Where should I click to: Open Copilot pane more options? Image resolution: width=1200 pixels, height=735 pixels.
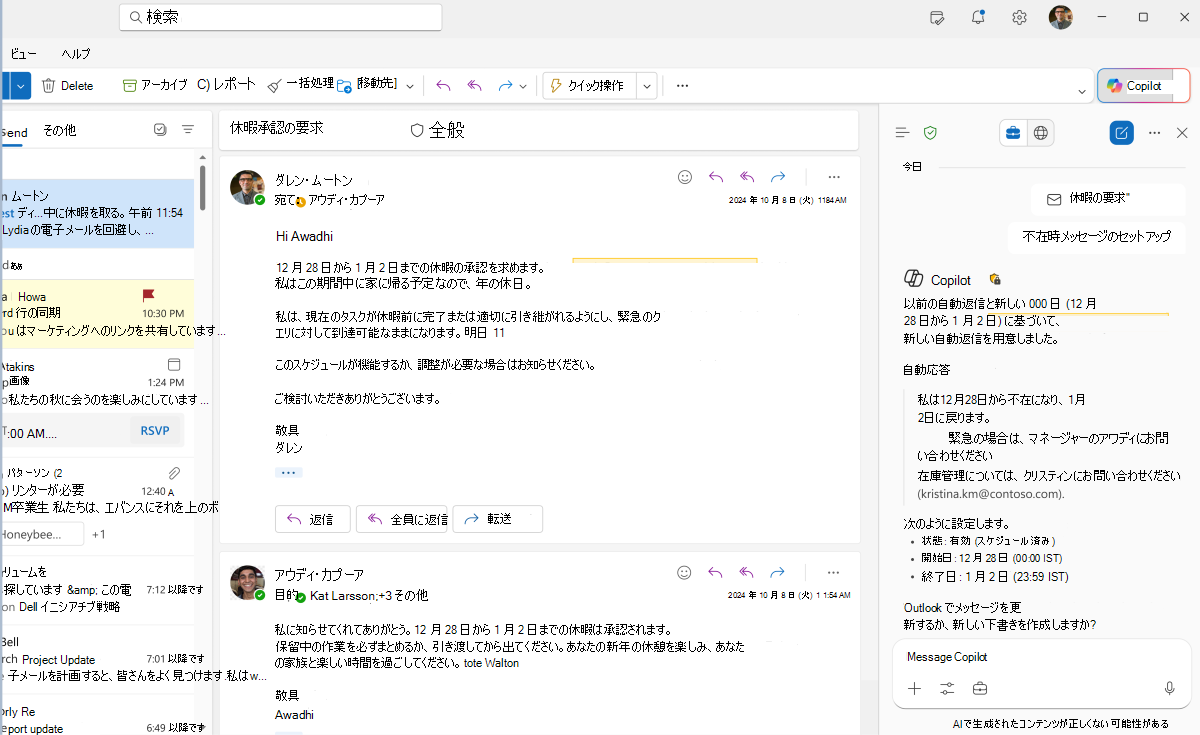1154,132
